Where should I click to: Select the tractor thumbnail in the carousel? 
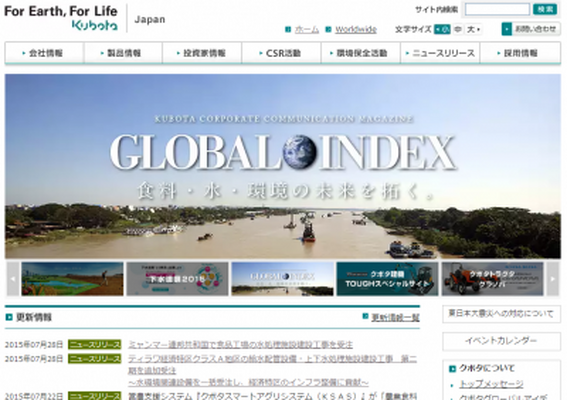pyautogui.click(x=492, y=279)
